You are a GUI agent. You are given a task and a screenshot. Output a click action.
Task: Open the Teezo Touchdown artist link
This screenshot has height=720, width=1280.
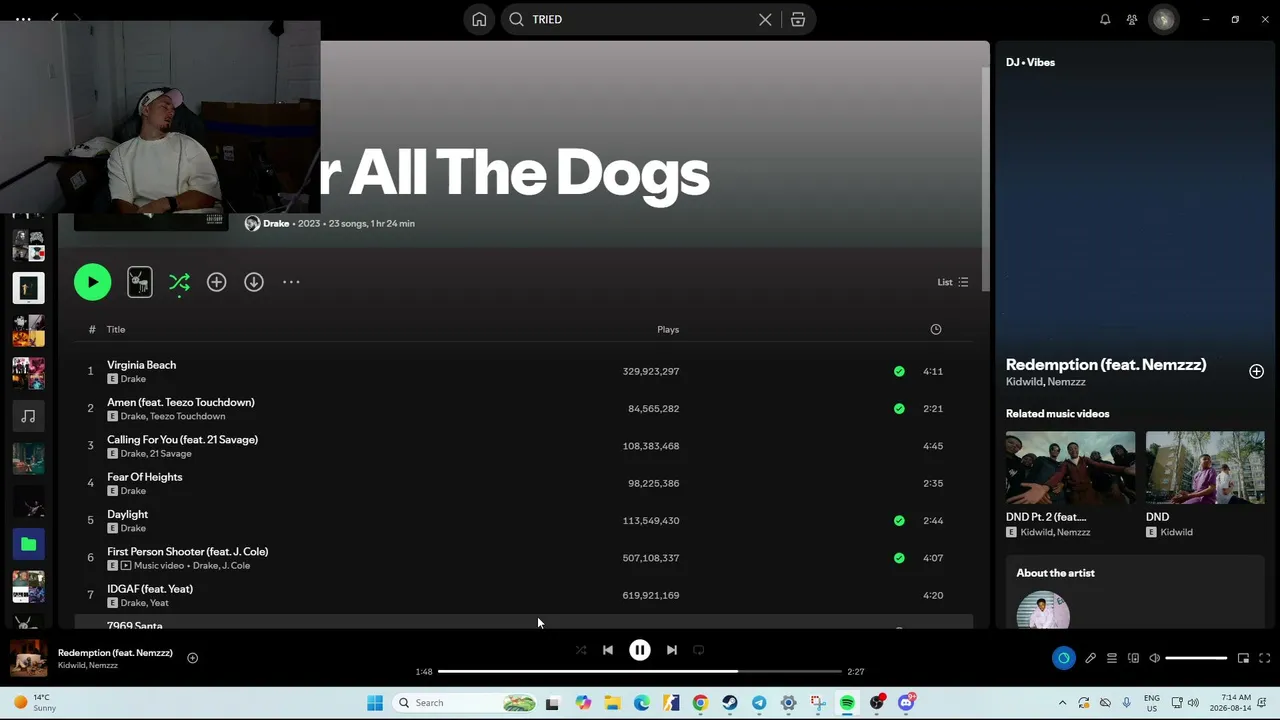[x=187, y=416]
